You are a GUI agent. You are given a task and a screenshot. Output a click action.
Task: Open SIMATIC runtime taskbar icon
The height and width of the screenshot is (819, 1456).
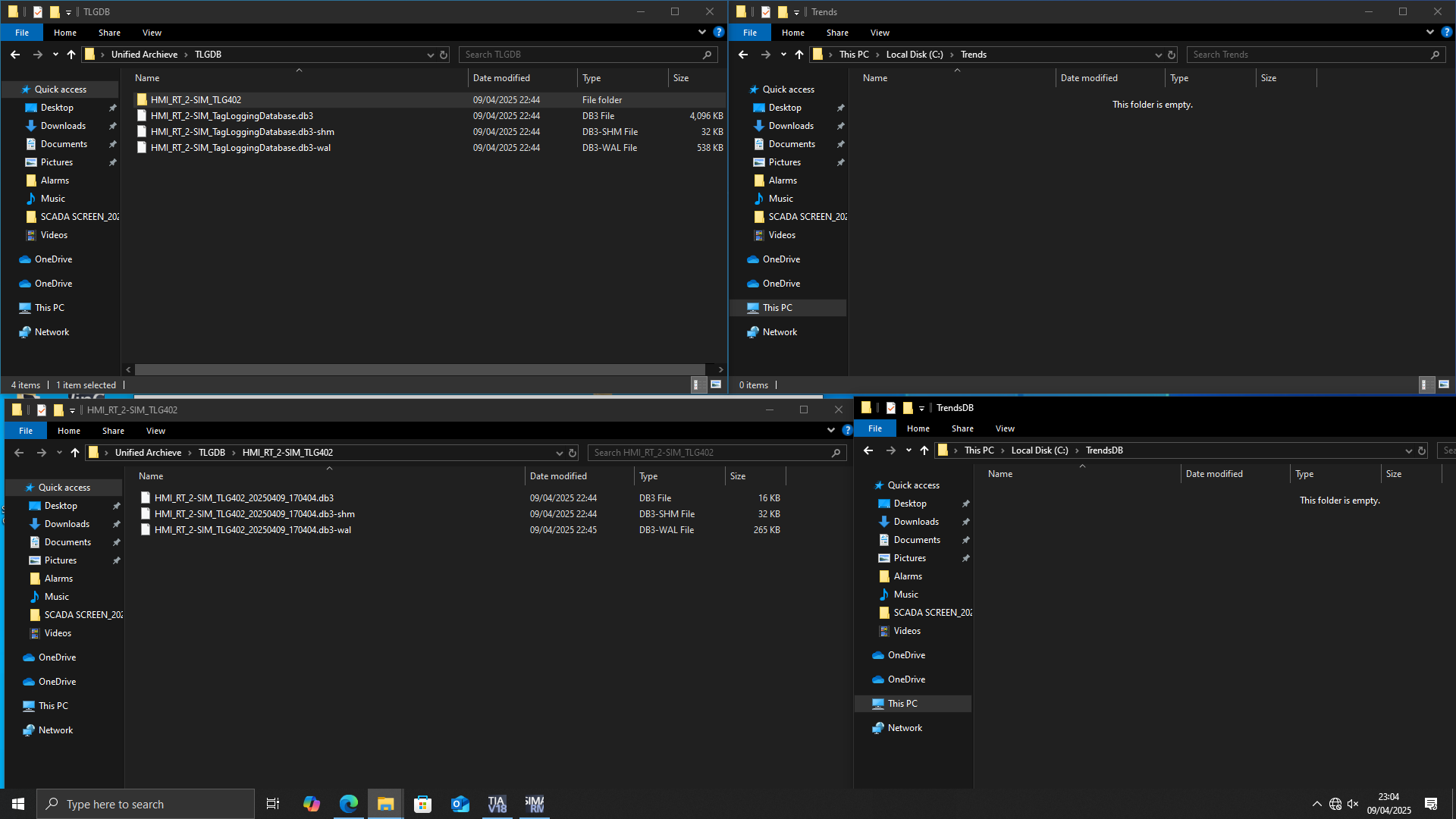pos(535,804)
